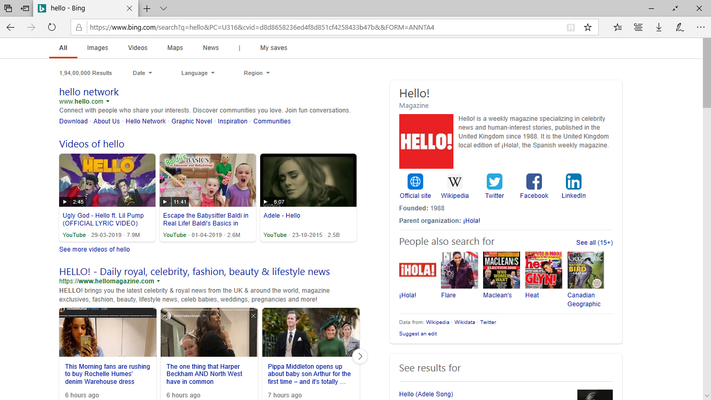Click the Suggest an edit link
The width and height of the screenshot is (711, 400).
pos(418,334)
